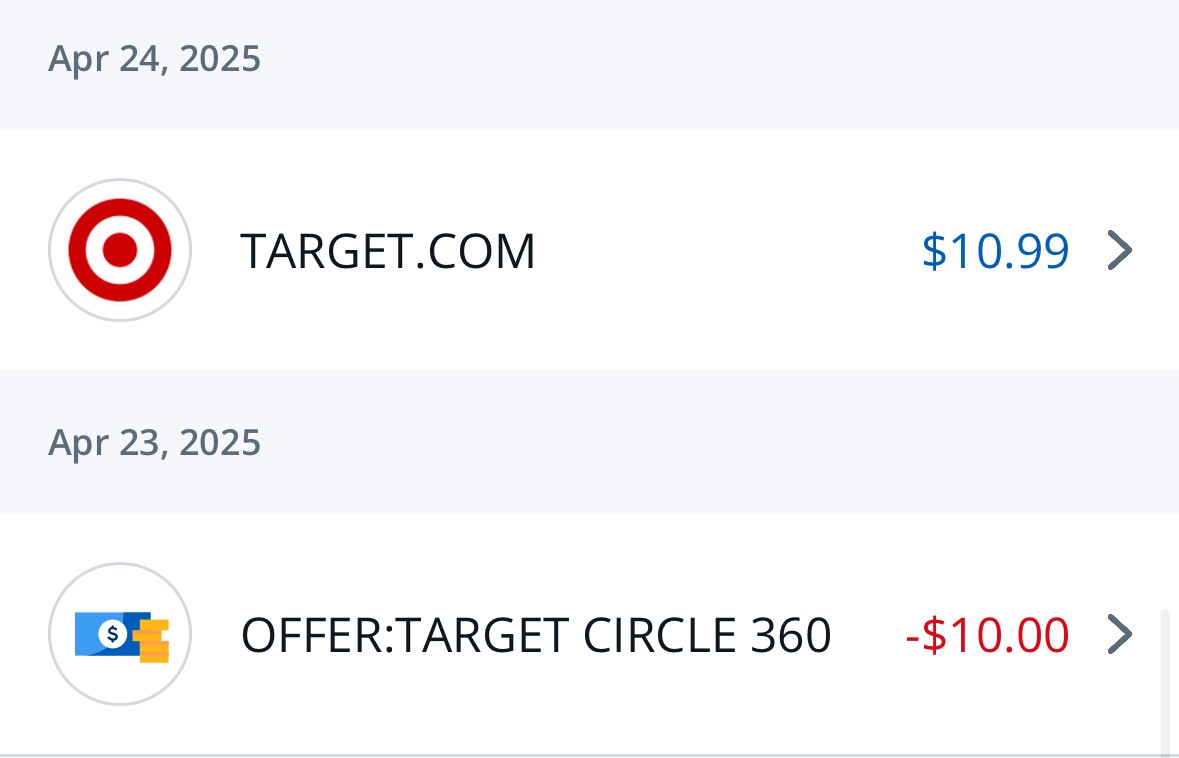Screen dimensions: 1179x758
Task: Expand OFFER:TARGET CIRCLE 360 chevron arrow
Action: point(1120,634)
